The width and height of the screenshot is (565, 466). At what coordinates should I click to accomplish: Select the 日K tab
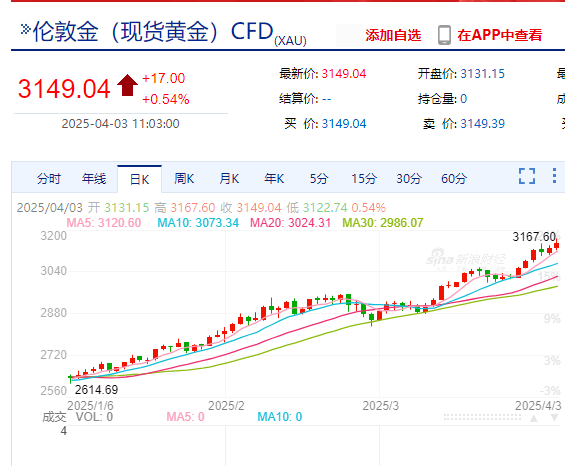(139, 179)
